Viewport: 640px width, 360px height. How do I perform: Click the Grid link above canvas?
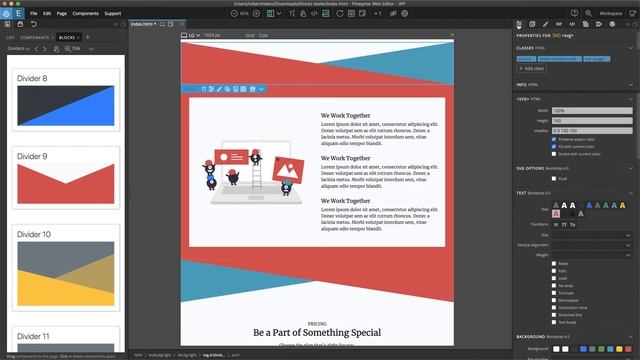250,36
